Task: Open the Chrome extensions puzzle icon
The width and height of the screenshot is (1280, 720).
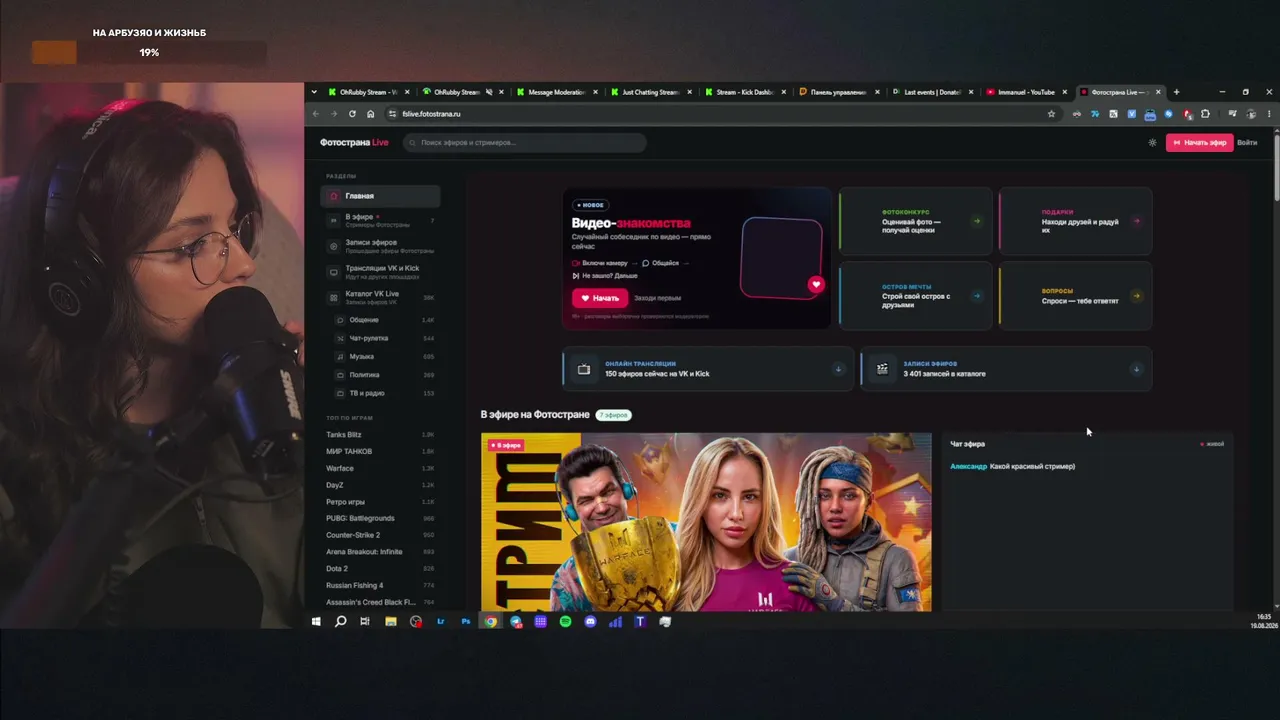Action: click(1205, 114)
